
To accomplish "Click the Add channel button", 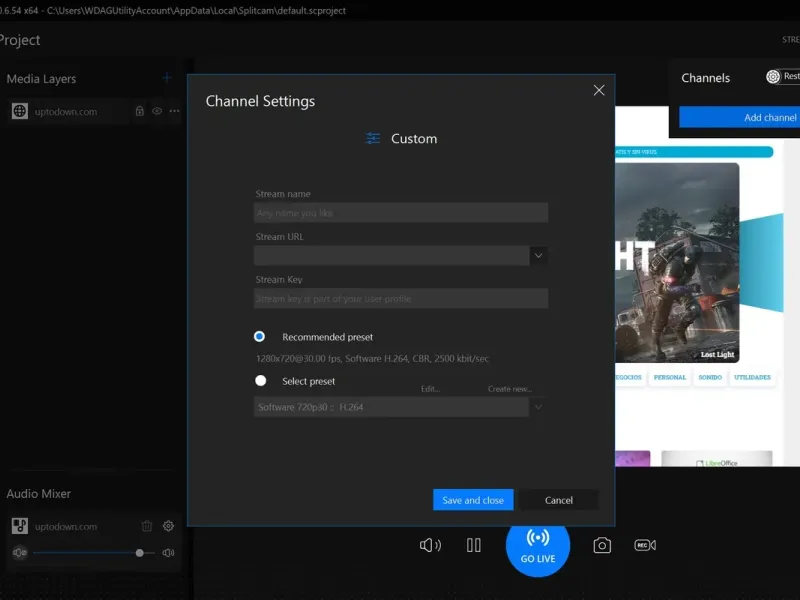I will (x=740, y=118).
